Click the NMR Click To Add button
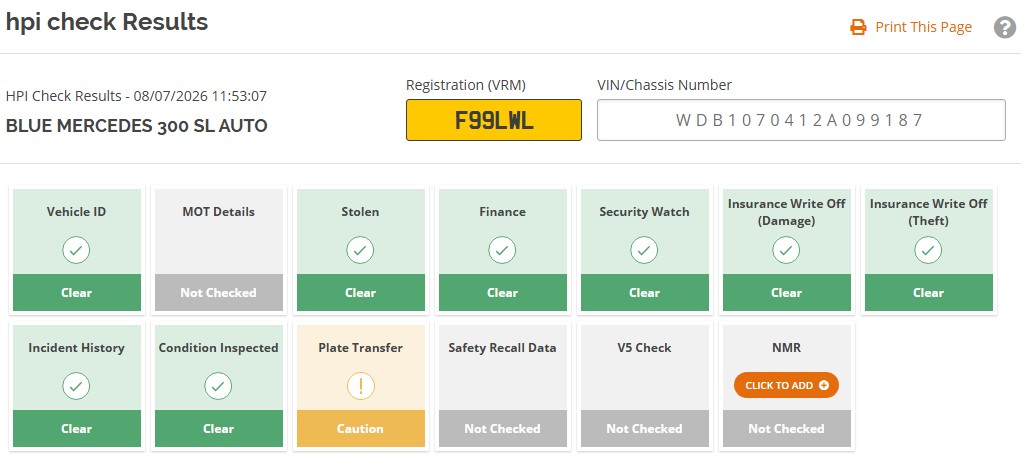This screenshot has width=1029, height=472. [x=786, y=385]
